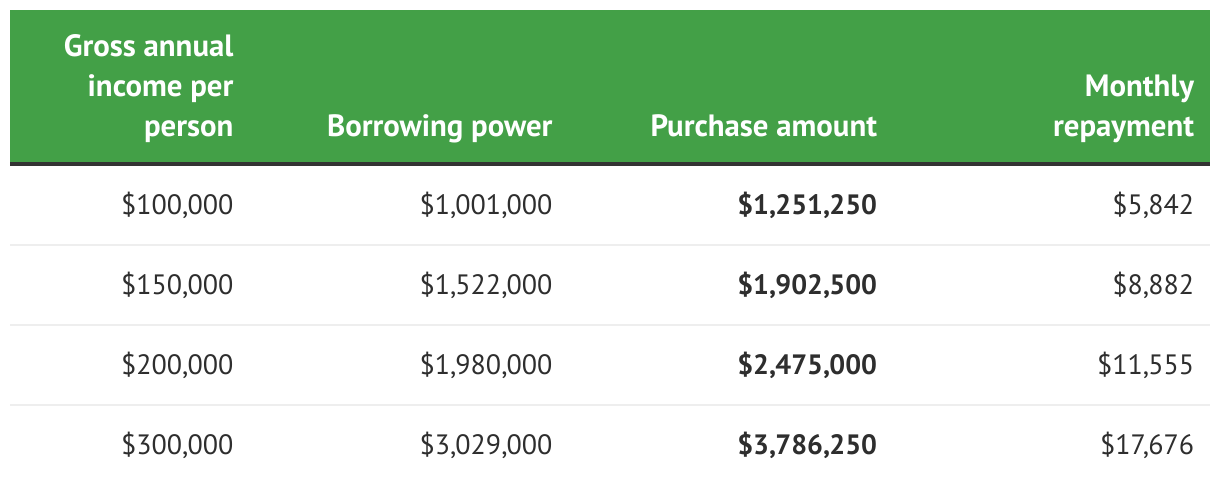Screen dimensions: 1220x494
Task: Click the $1,980,000 borrowing power value
Action: pyautogui.click(x=486, y=365)
